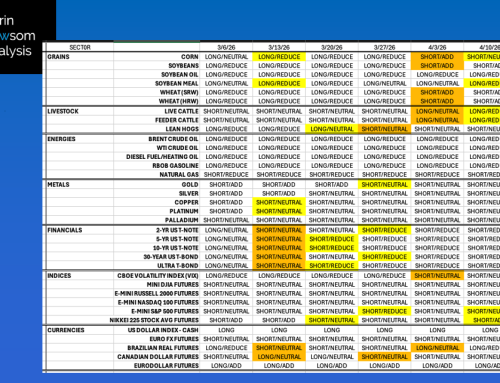Click the 3/13/26 date column header
500x383 pixels.
(x=279, y=47)
